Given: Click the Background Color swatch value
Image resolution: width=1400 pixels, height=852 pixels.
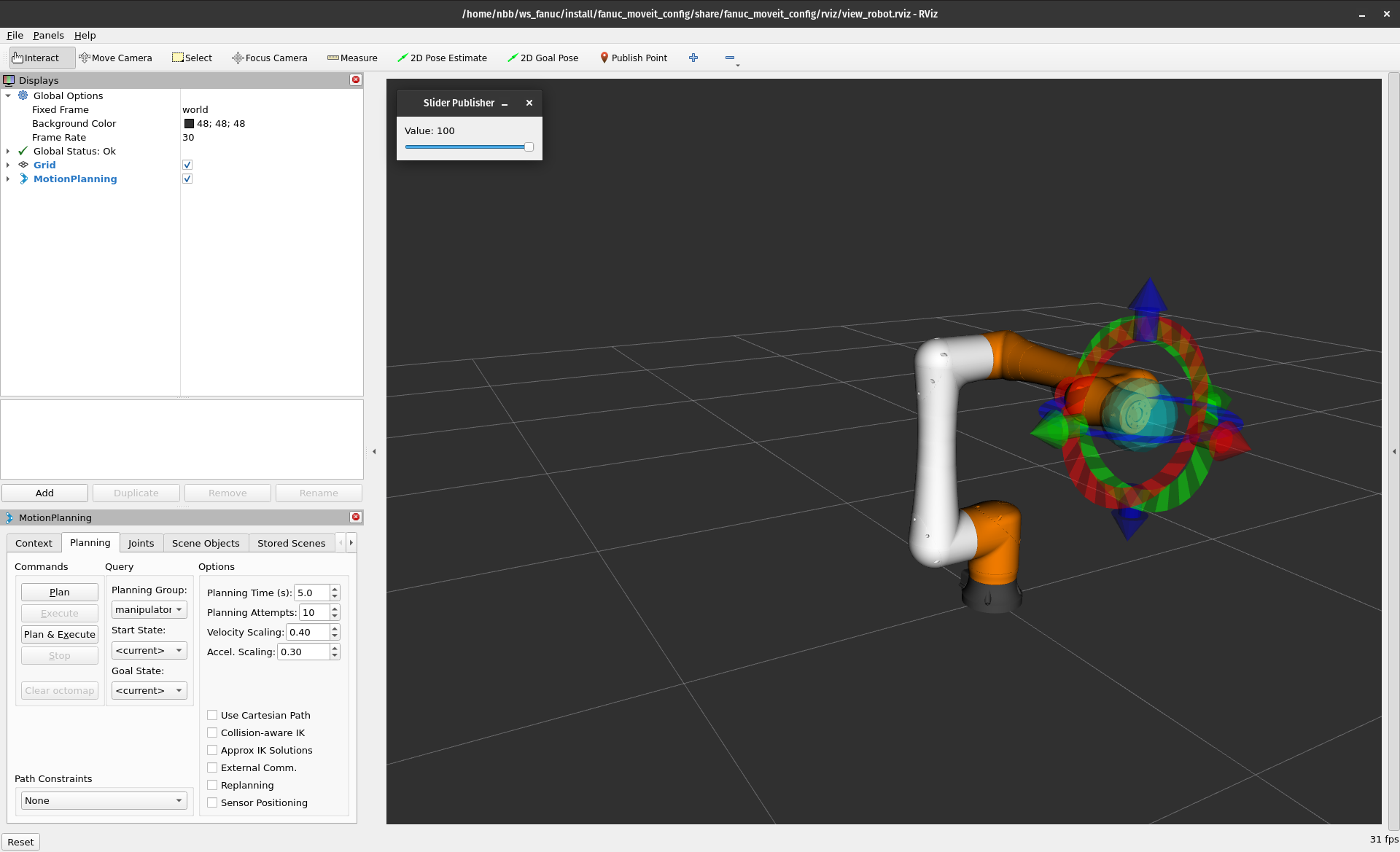Looking at the screenshot, I should [189, 123].
